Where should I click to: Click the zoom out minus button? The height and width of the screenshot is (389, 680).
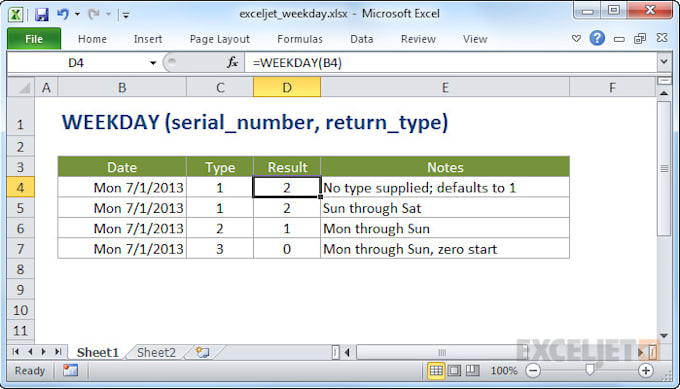533,371
